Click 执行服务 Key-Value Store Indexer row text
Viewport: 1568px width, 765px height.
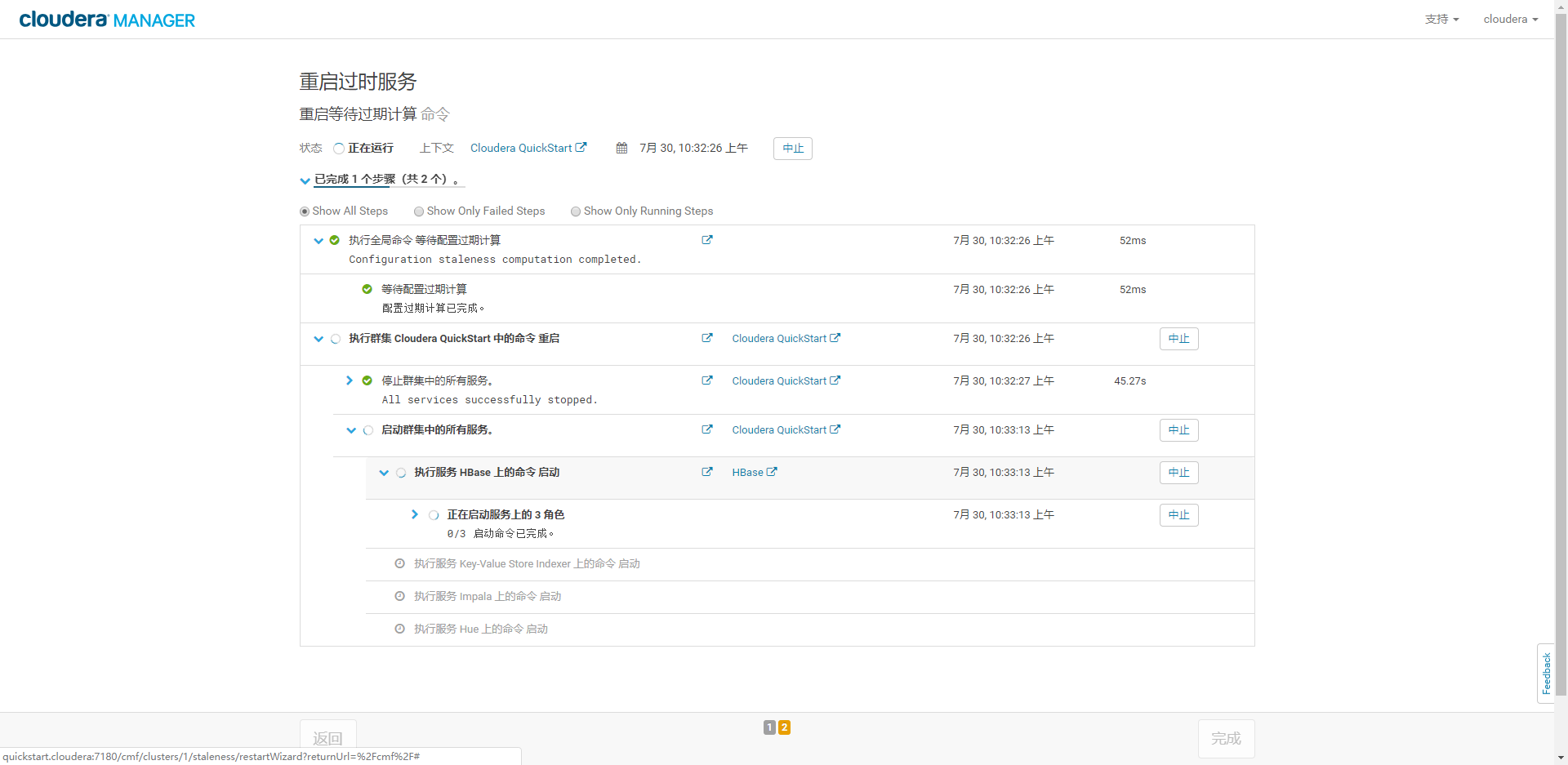pyautogui.click(x=527, y=563)
